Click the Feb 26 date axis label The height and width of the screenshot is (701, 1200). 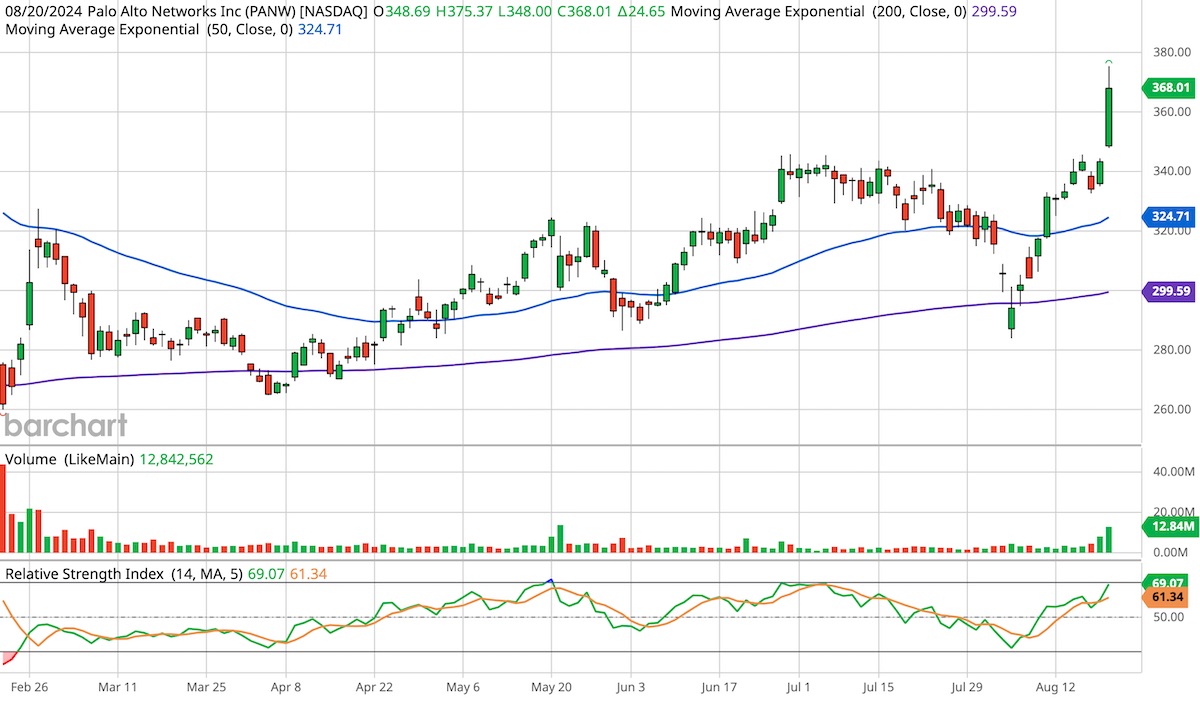point(34,688)
